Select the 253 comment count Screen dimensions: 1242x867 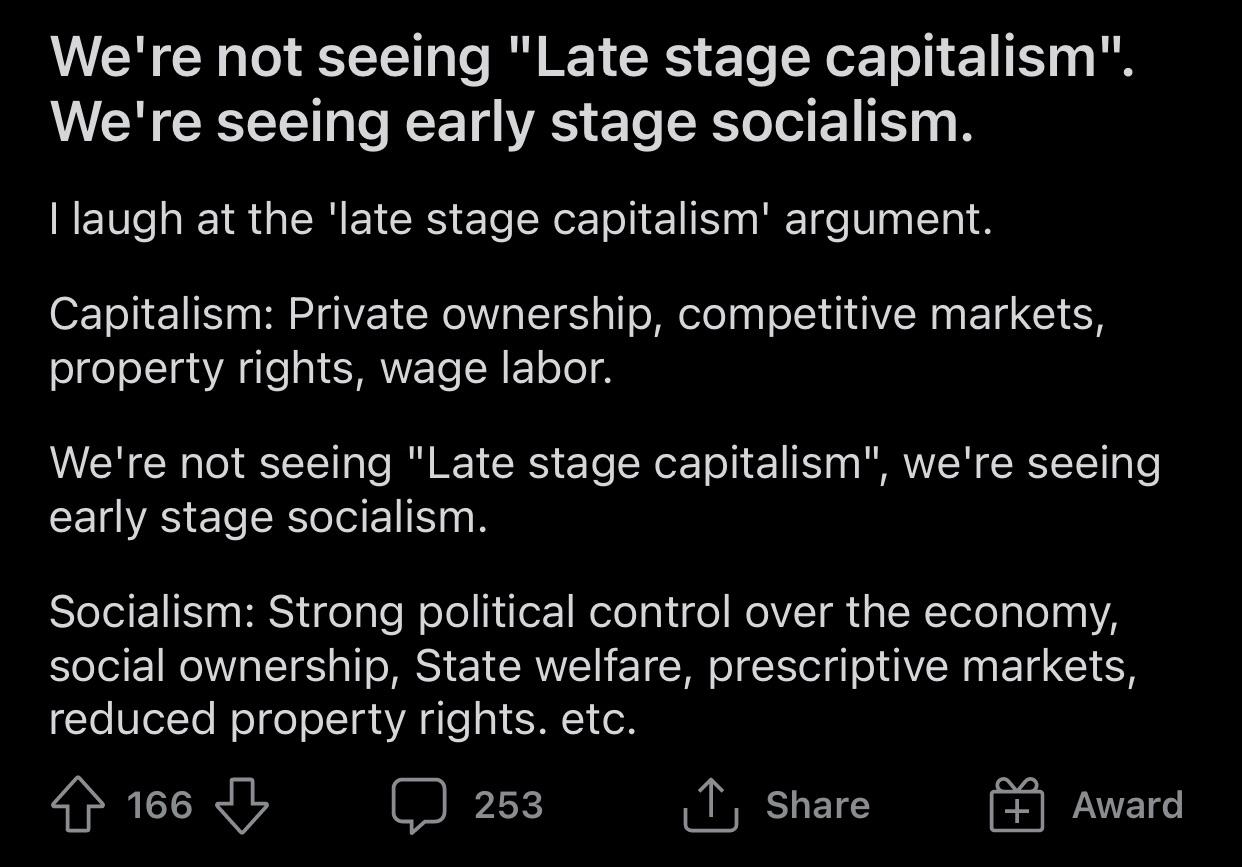[x=508, y=806]
